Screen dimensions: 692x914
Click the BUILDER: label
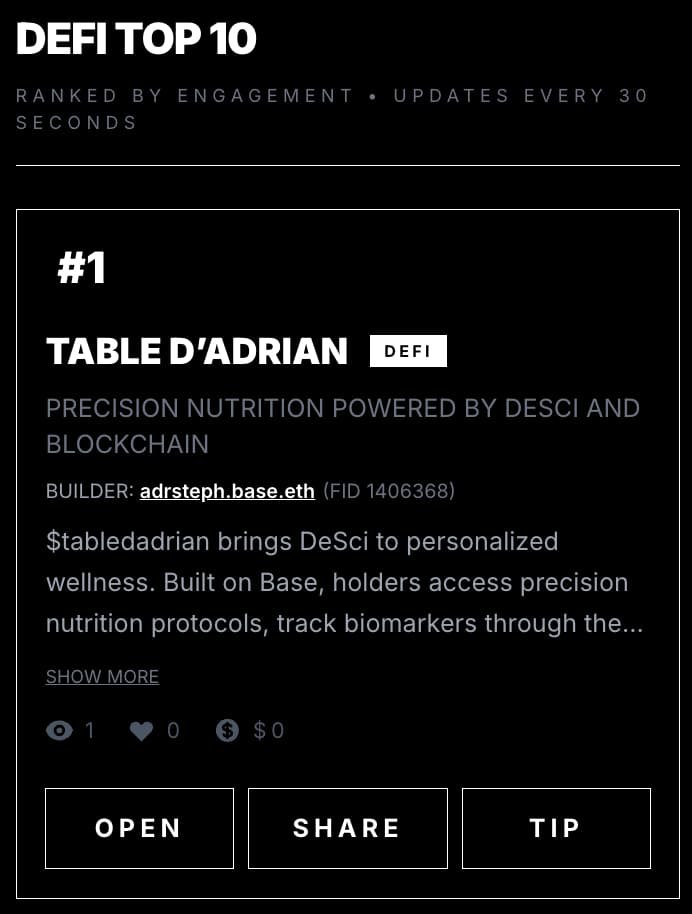click(90, 491)
